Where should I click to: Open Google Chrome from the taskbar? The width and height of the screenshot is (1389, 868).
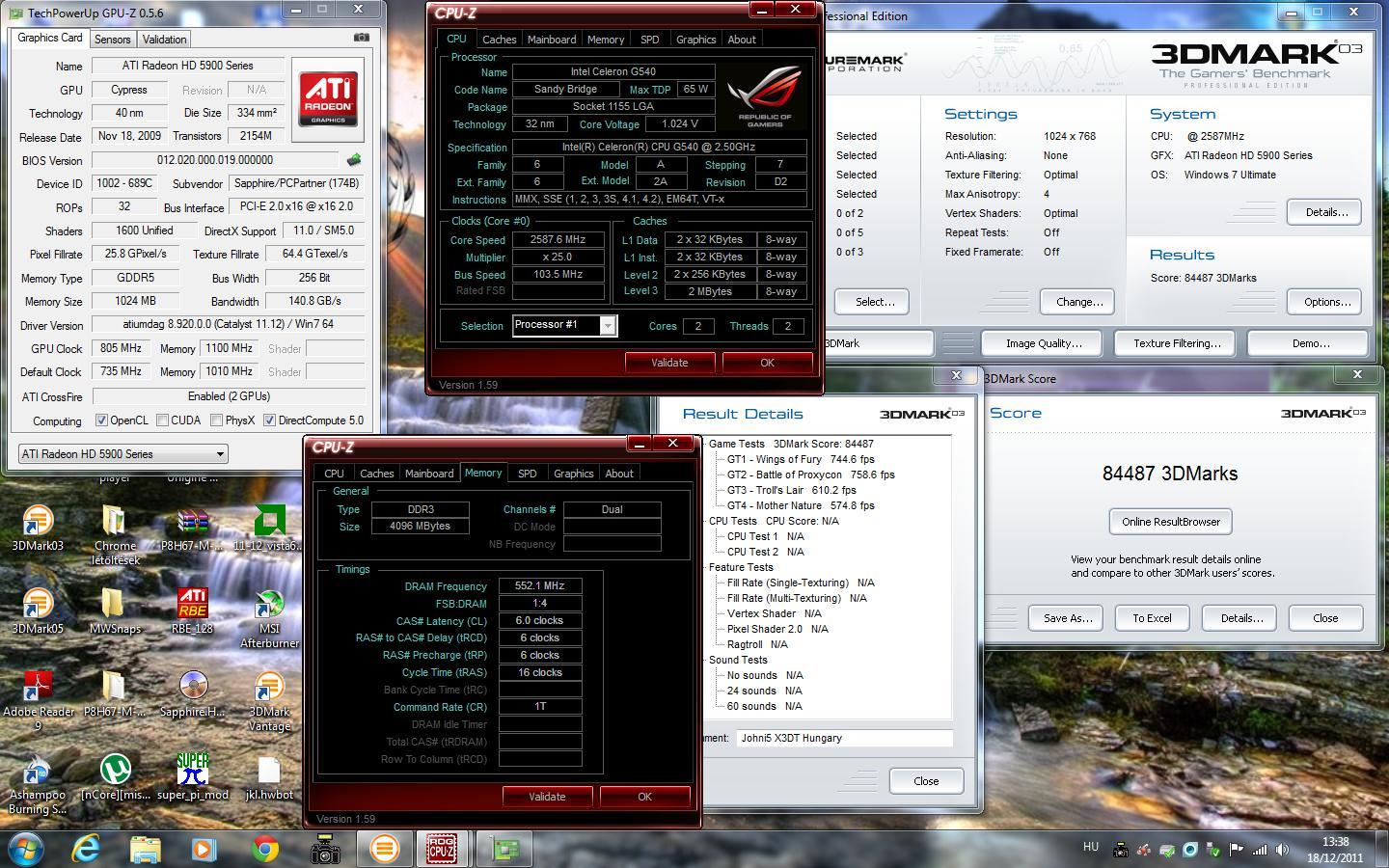[265, 849]
